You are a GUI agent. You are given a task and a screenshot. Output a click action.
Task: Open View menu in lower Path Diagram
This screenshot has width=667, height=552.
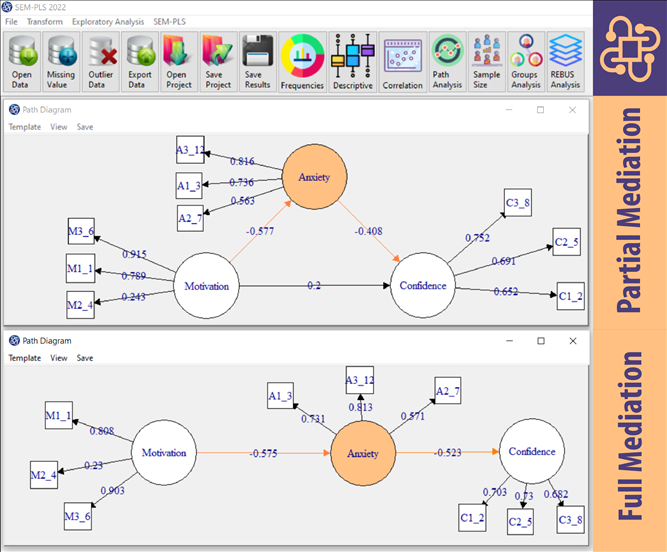click(x=59, y=358)
